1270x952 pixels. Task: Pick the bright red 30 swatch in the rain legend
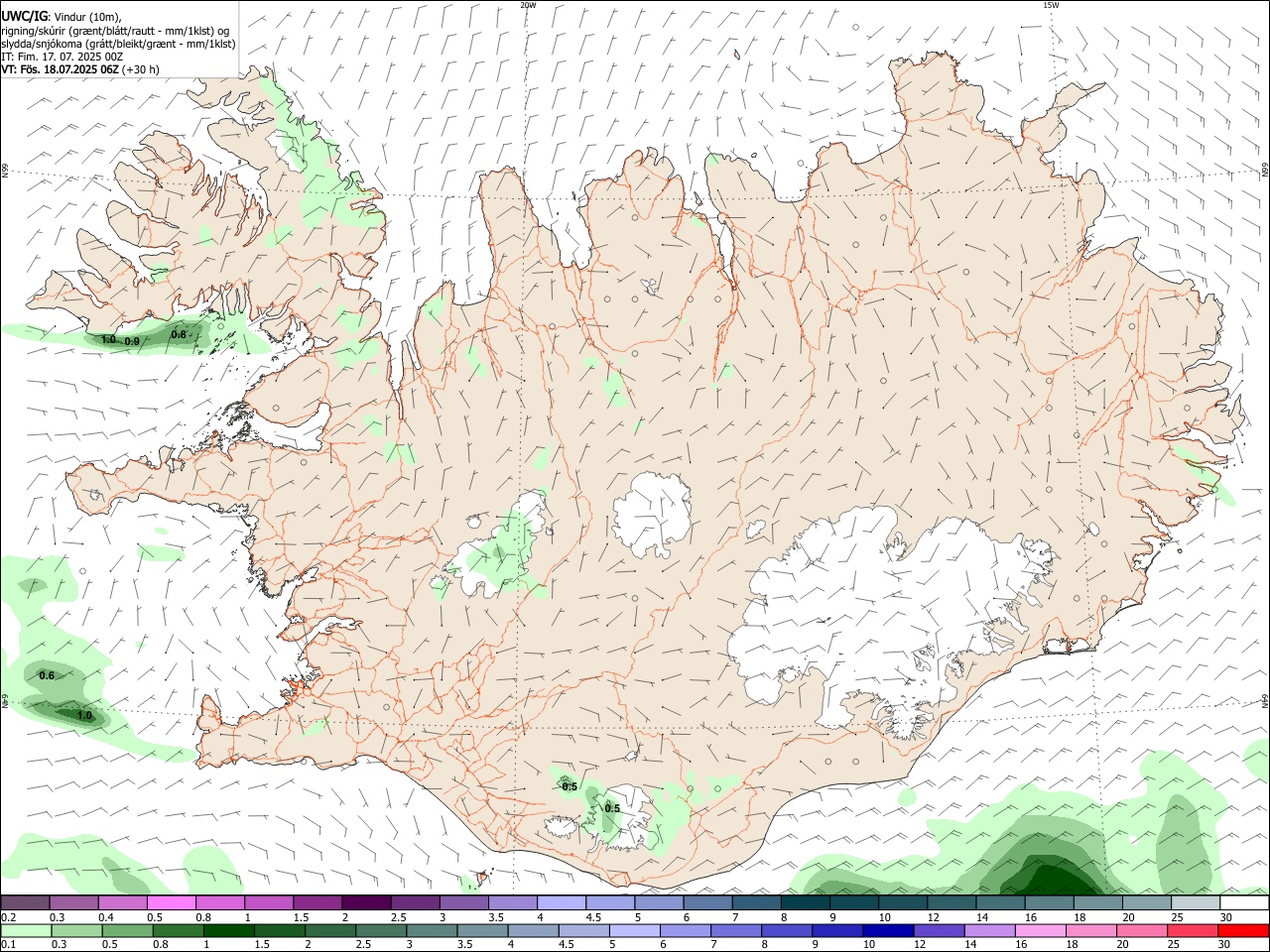pos(1244,930)
